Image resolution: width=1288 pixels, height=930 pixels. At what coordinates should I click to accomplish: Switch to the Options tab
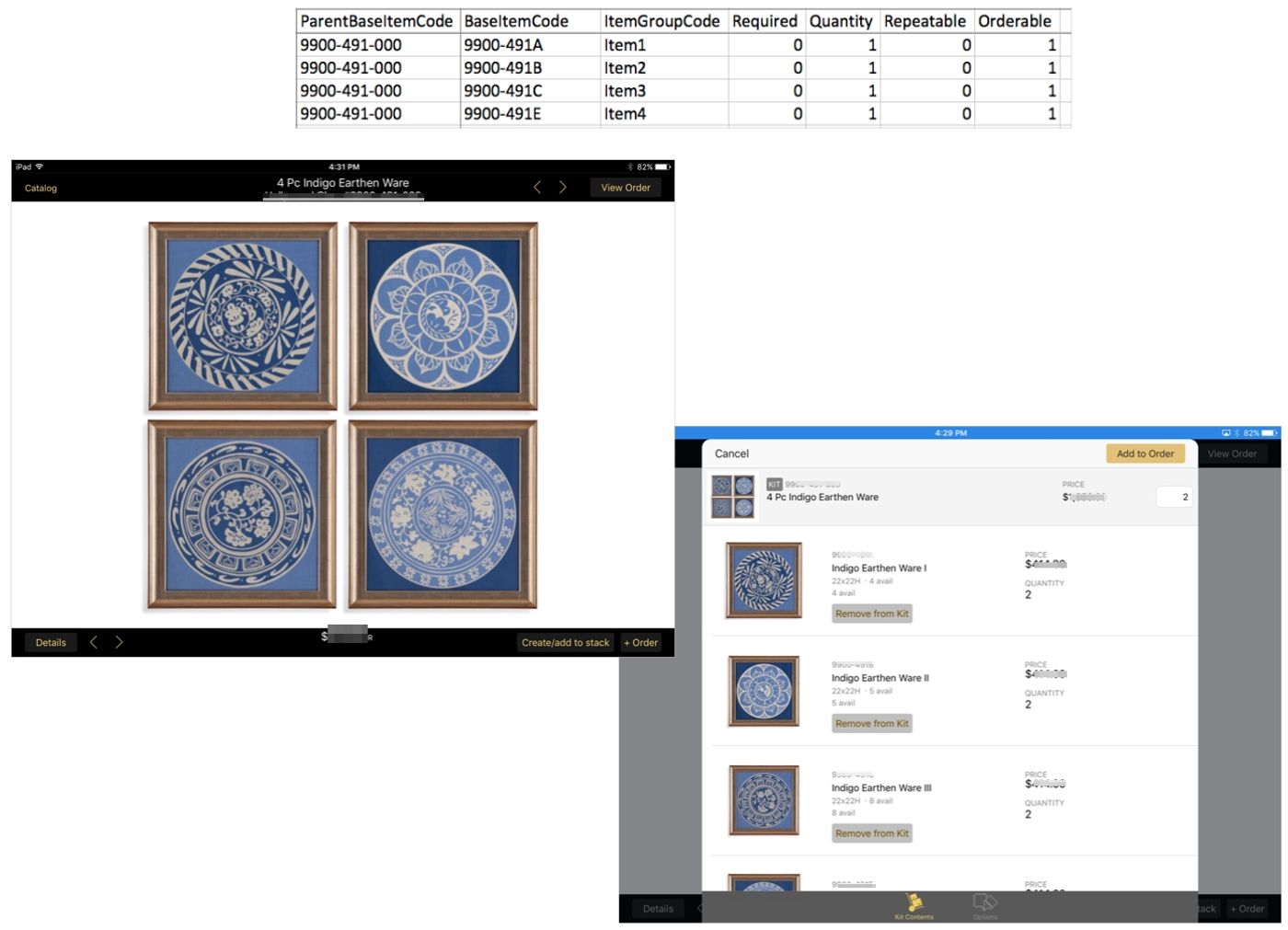[x=985, y=906]
